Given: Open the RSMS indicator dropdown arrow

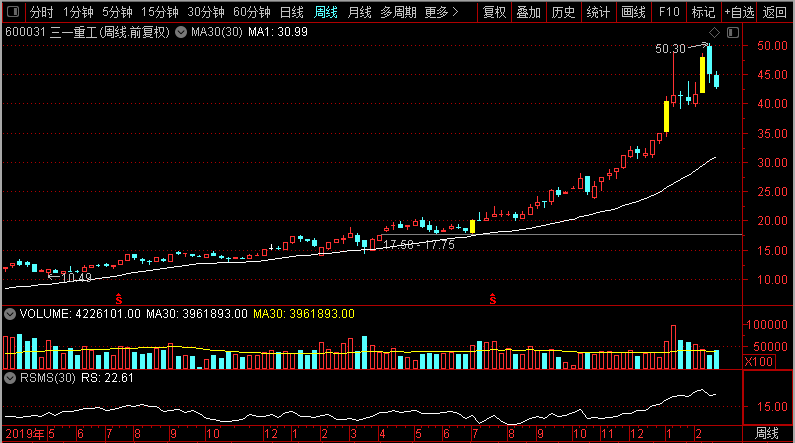Looking at the screenshot, I should click(10, 378).
